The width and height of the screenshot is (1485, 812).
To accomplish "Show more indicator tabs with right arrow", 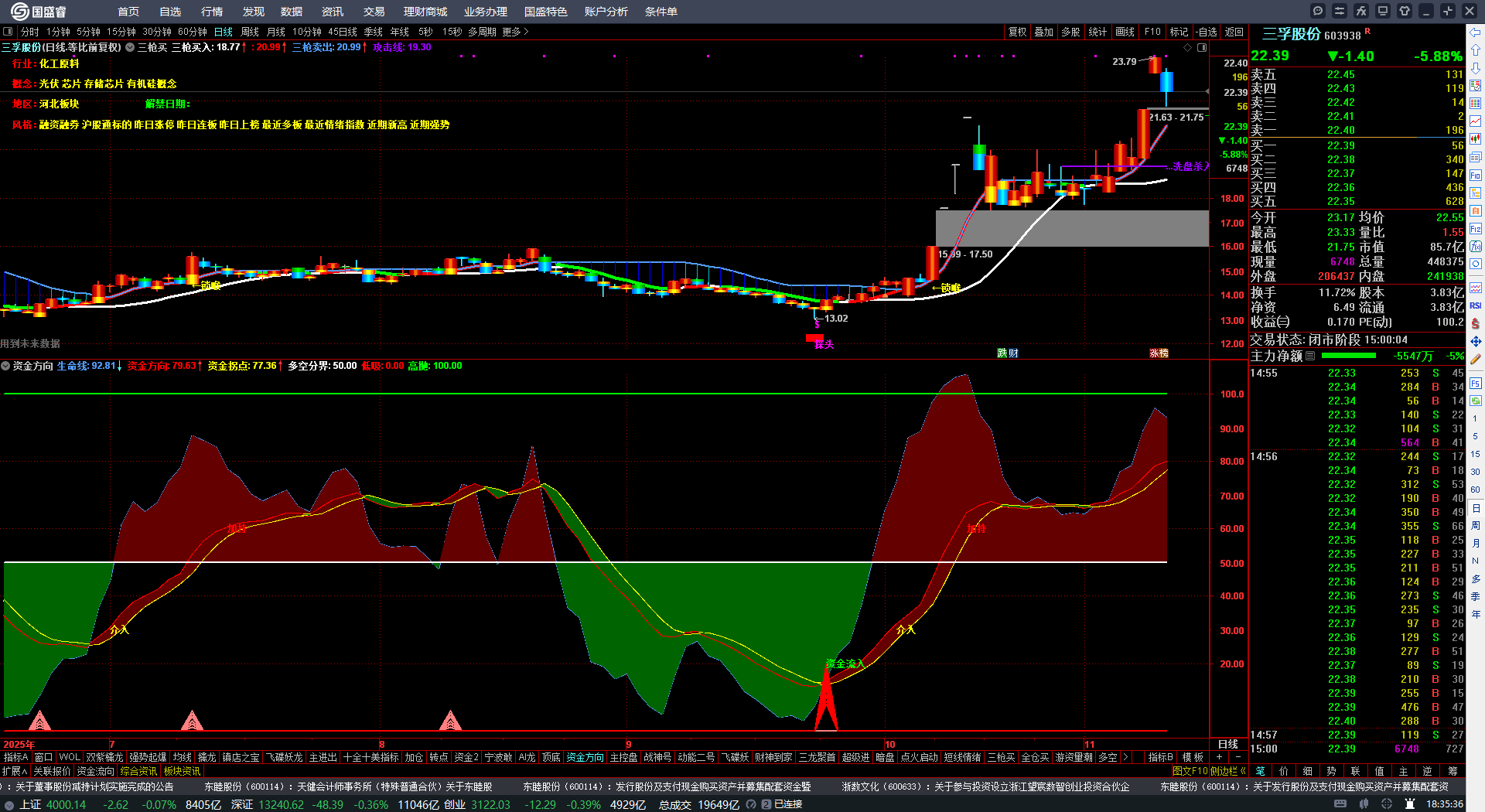I will click(x=1125, y=757).
